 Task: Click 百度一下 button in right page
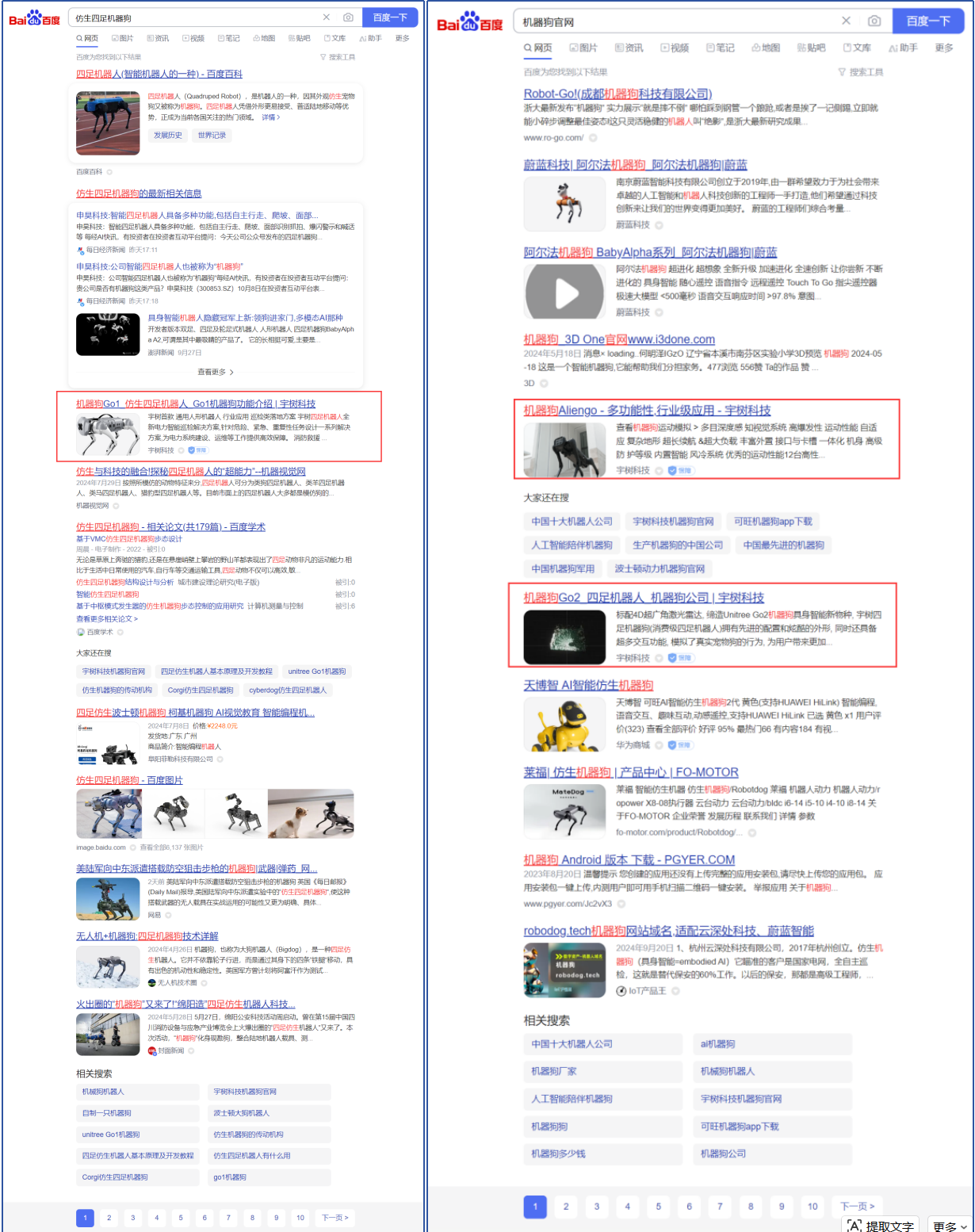pyautogui.click(x=928, y=21)
